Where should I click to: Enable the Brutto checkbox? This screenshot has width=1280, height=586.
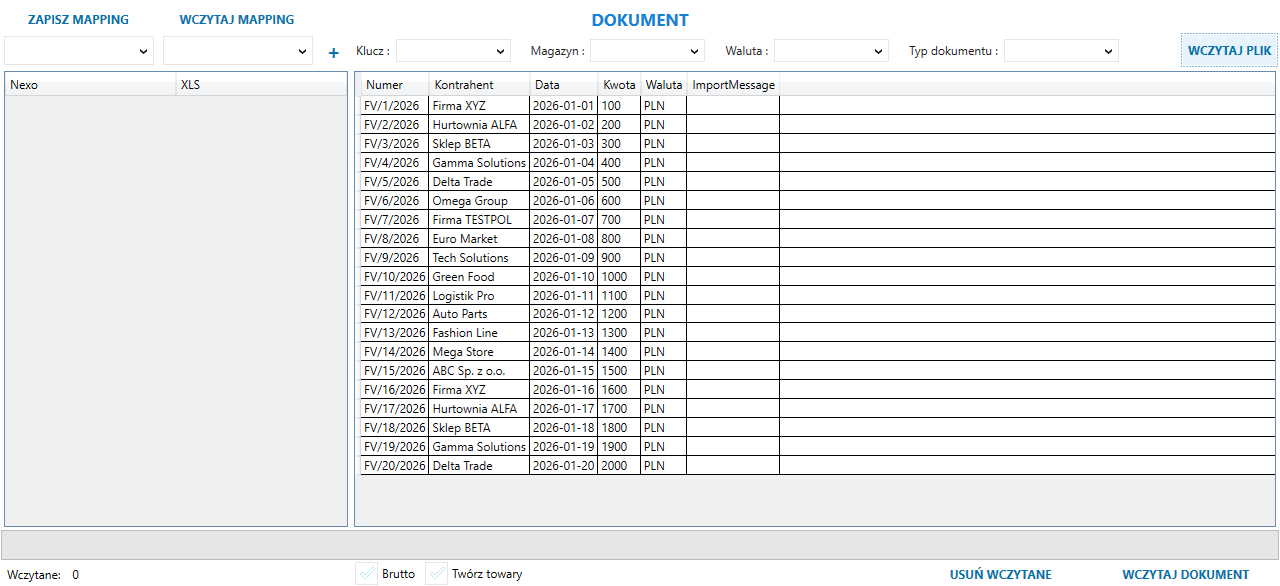point(368,574)
